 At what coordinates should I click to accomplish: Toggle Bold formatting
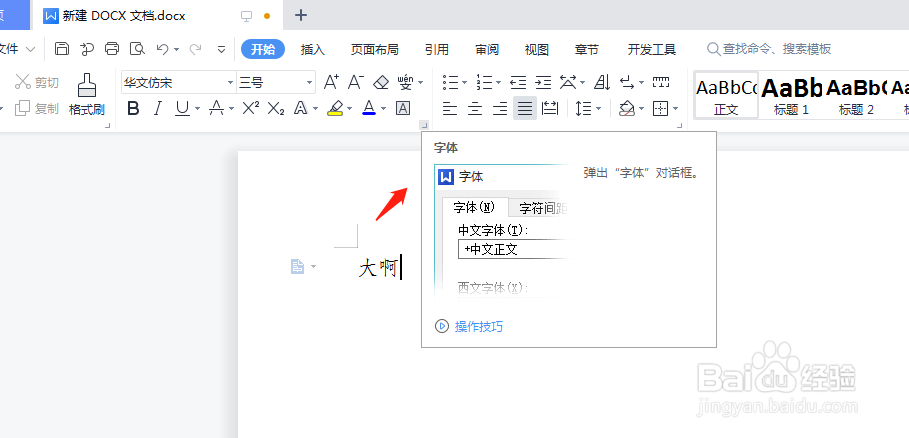(133, 108)
